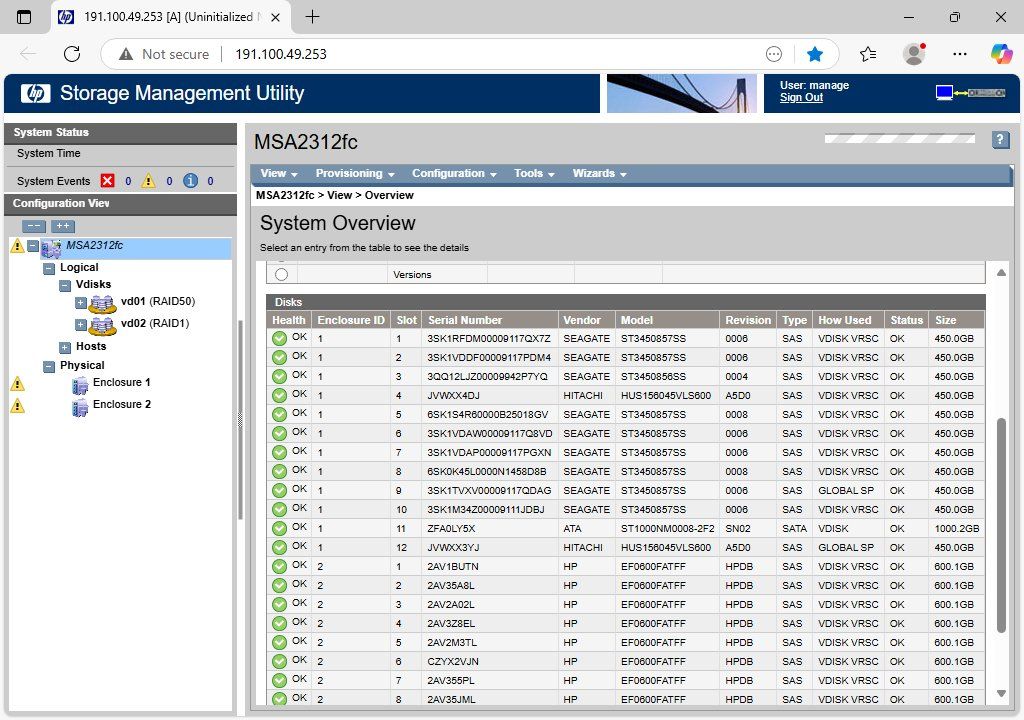Click the disks table vertical scrollbar thumb
This screenshot has width=1024, height=720.
tap(1001, 525)
